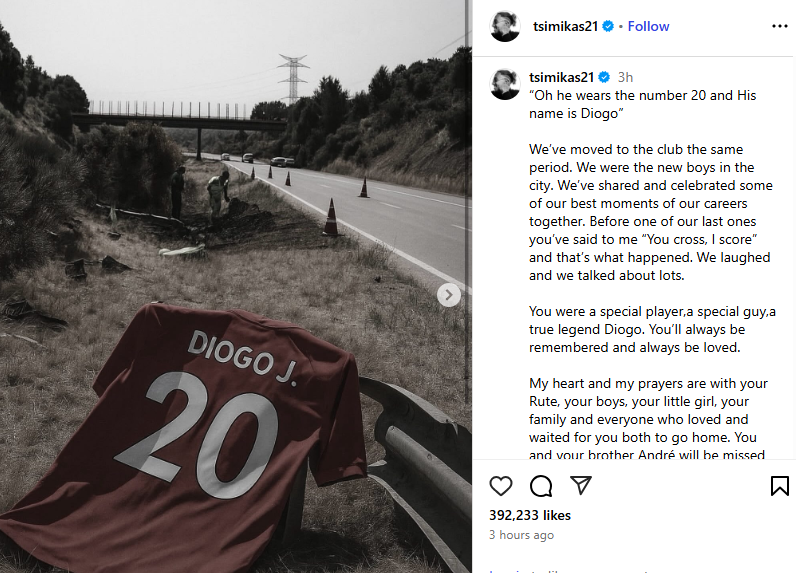
Task: Click the '3 hours ago' post time
Action: tap(521, 535)
